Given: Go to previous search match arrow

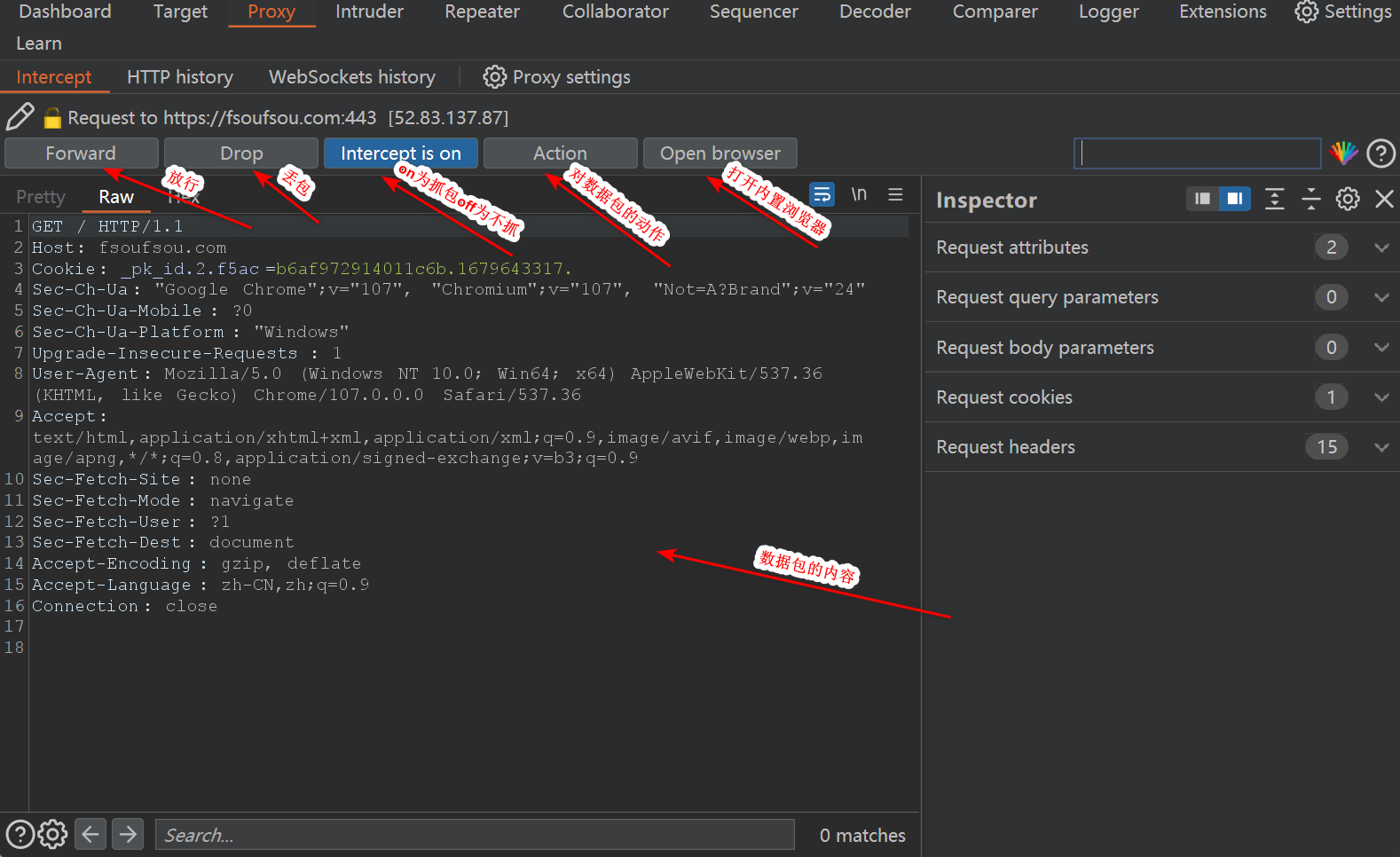Looking at the screenshot, I should (x=90, y=835).
